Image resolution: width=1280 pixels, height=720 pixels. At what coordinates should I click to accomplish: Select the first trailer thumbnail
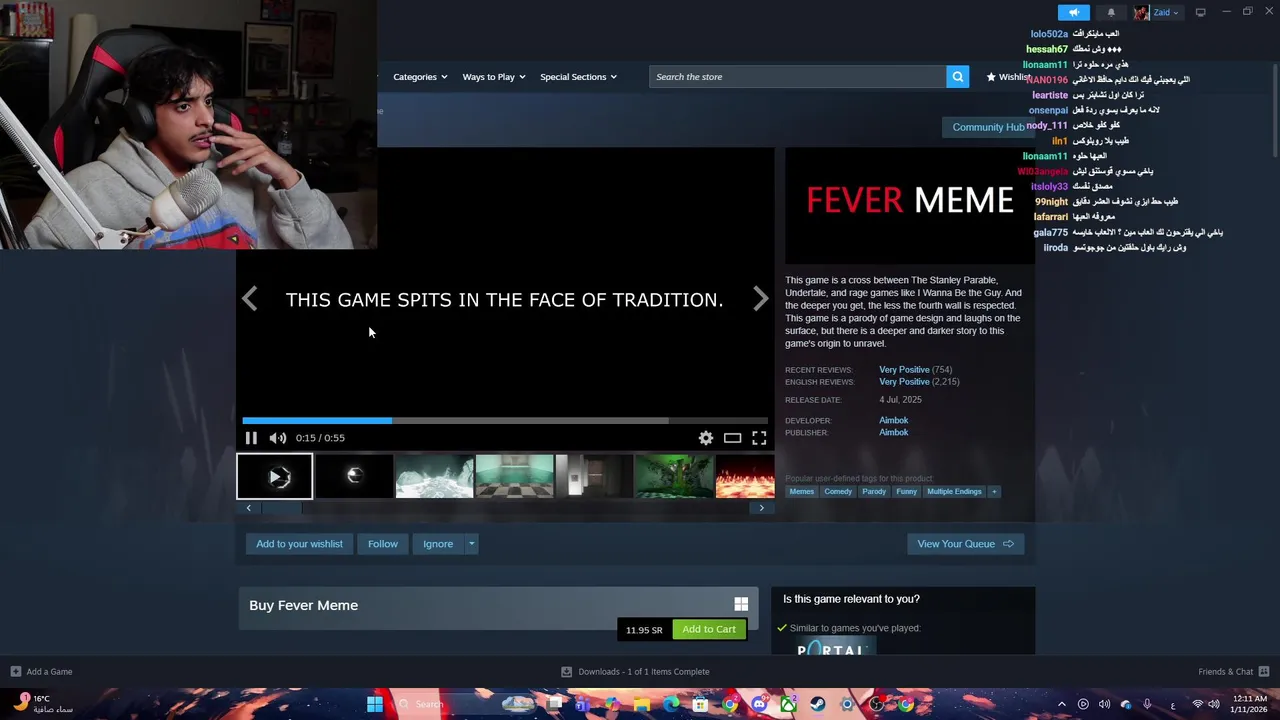[274, 476]
